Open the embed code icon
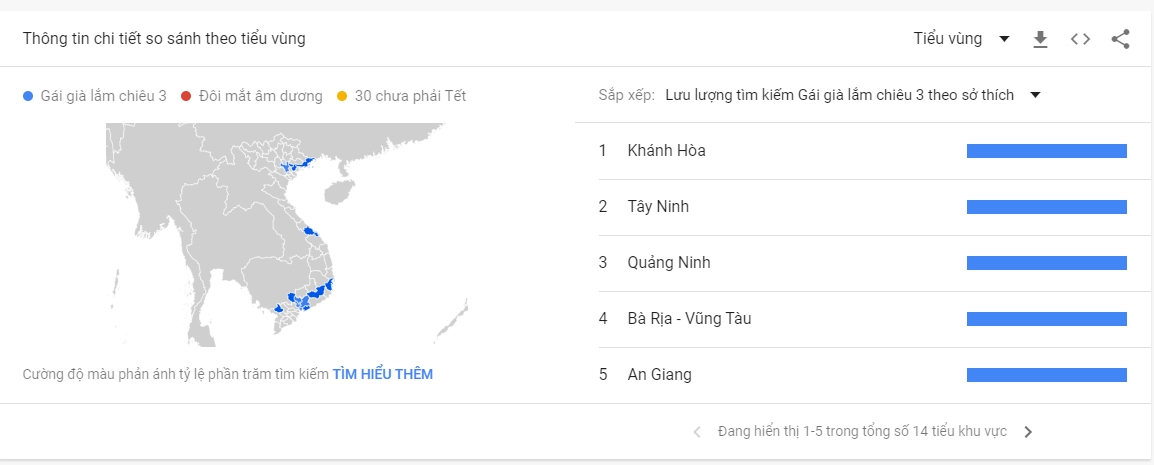1154x465 pixels. tap(1080, 39)
